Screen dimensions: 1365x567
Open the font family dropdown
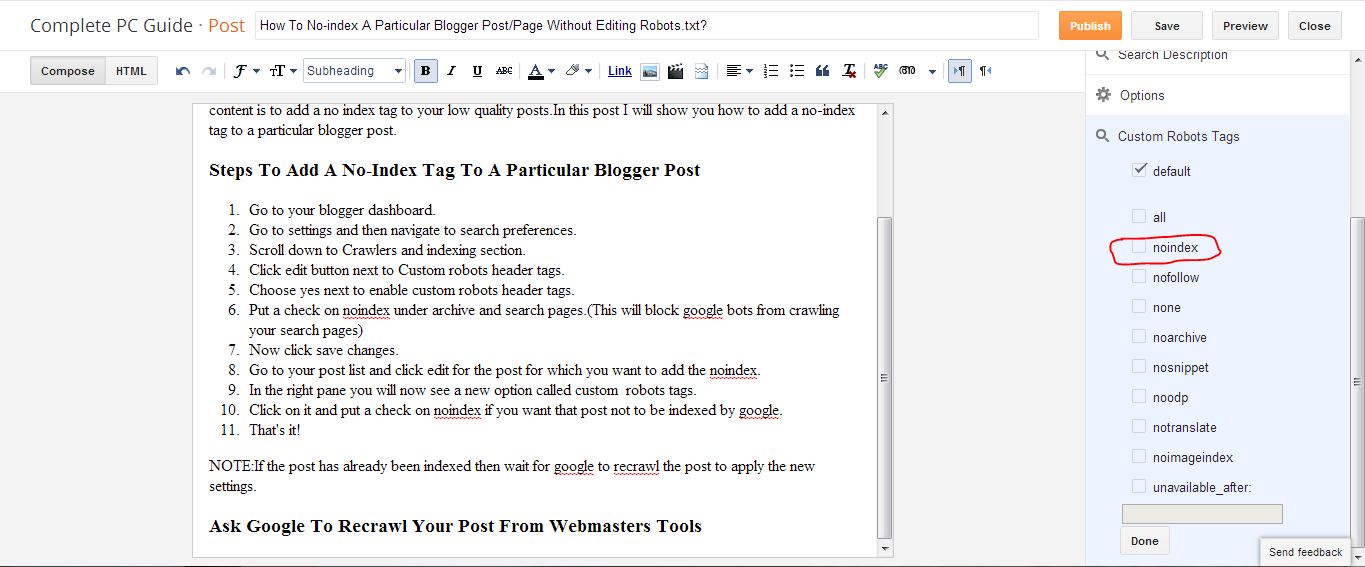click(x=246, y=71)
